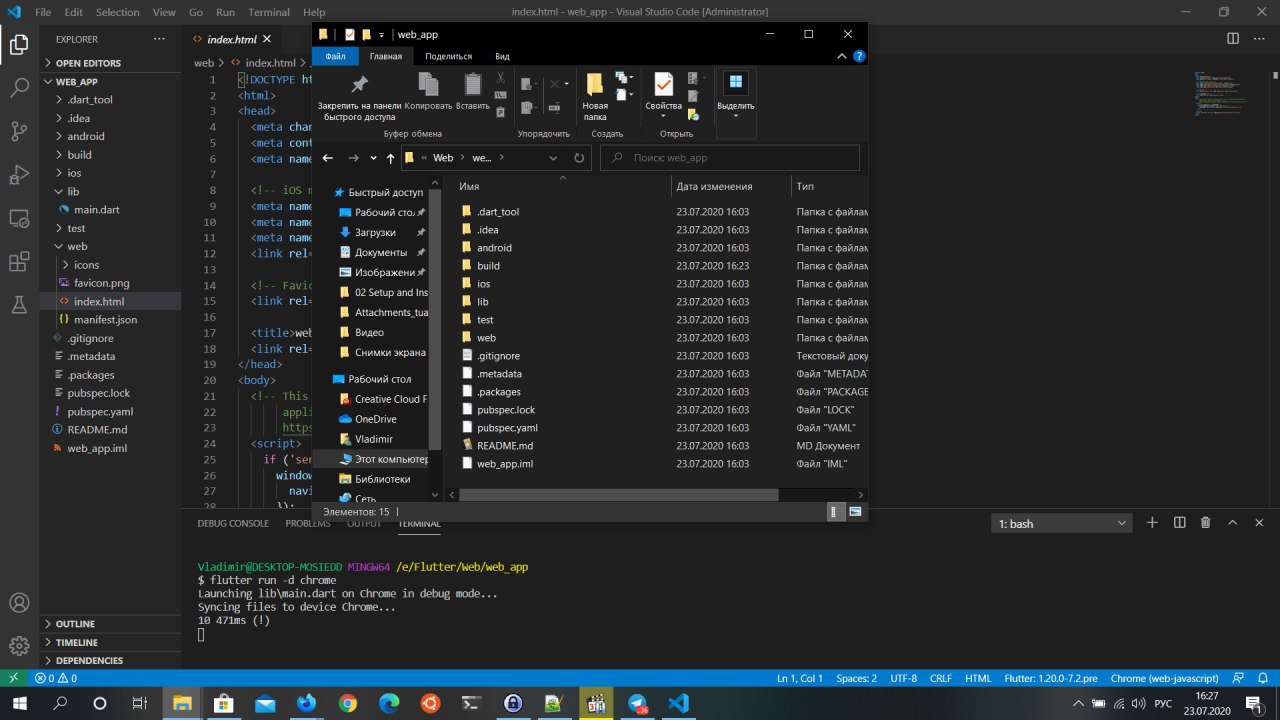Click the Copy (Копировать) ribbon icon
Viewport: 1280px width, 720px height.
[428, 85]
